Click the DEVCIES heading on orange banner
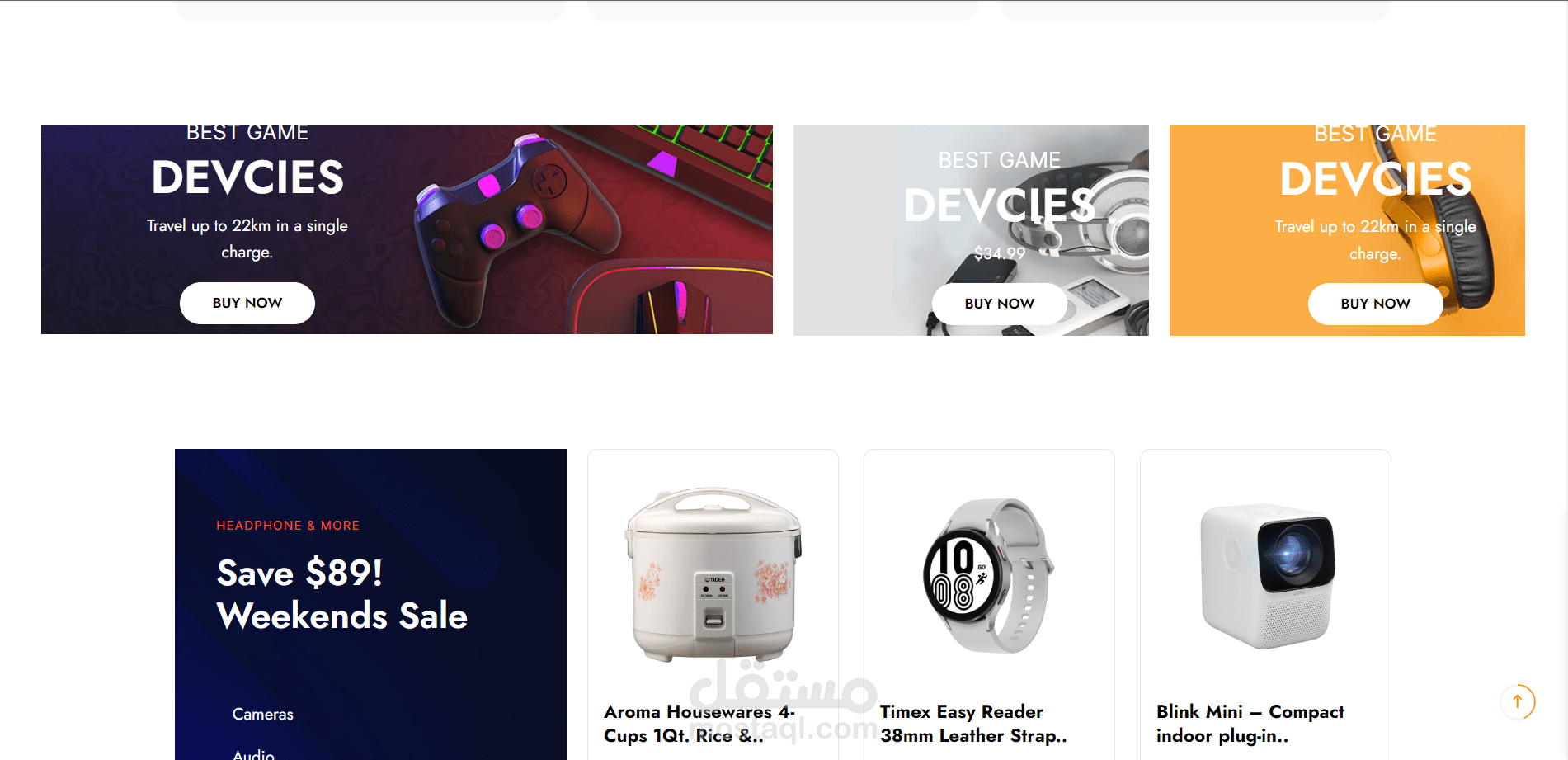Image resolution: width=1568 pixels, height=760 pixels. click(x=1375, y=179)
